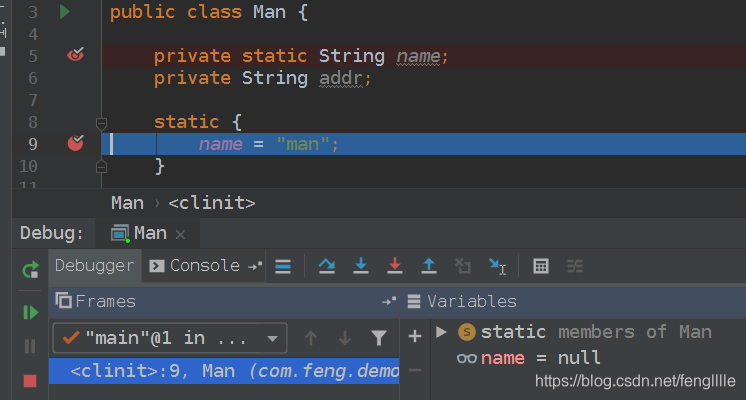
Task: Click addr field on line 6
Action: click(341, 78)
